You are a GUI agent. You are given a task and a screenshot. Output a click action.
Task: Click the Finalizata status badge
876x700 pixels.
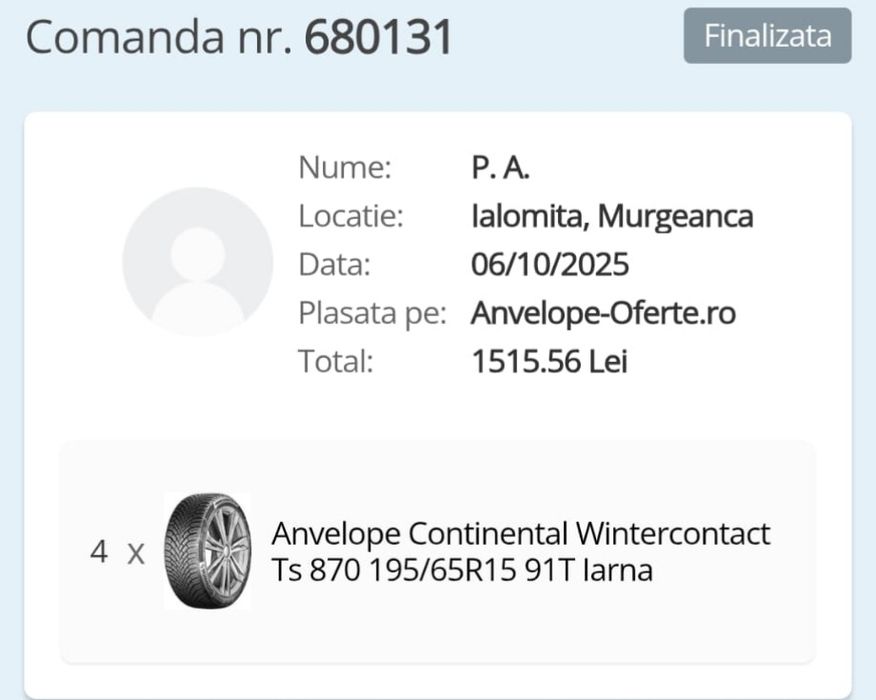click(767, 36)
